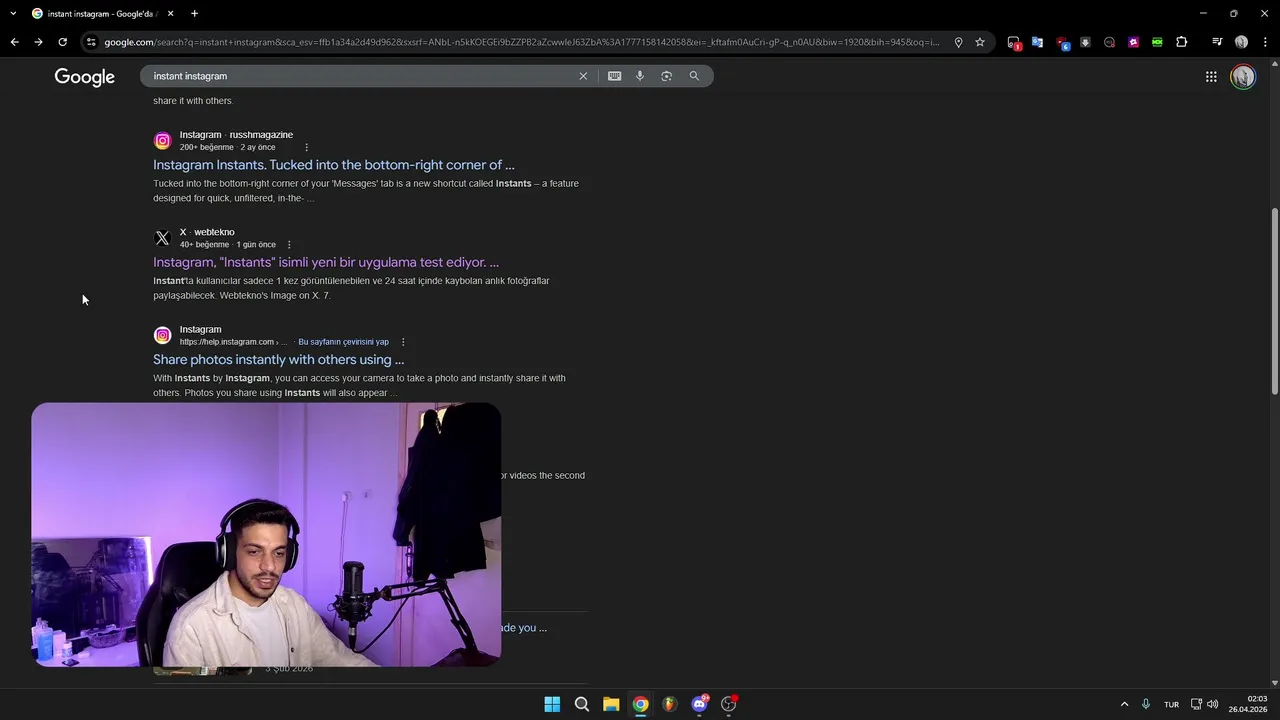Viewport: 1280px width, 720px height.
Task: Open webtekno "Instants isimli yeni" result
Action: coord(326,262)
